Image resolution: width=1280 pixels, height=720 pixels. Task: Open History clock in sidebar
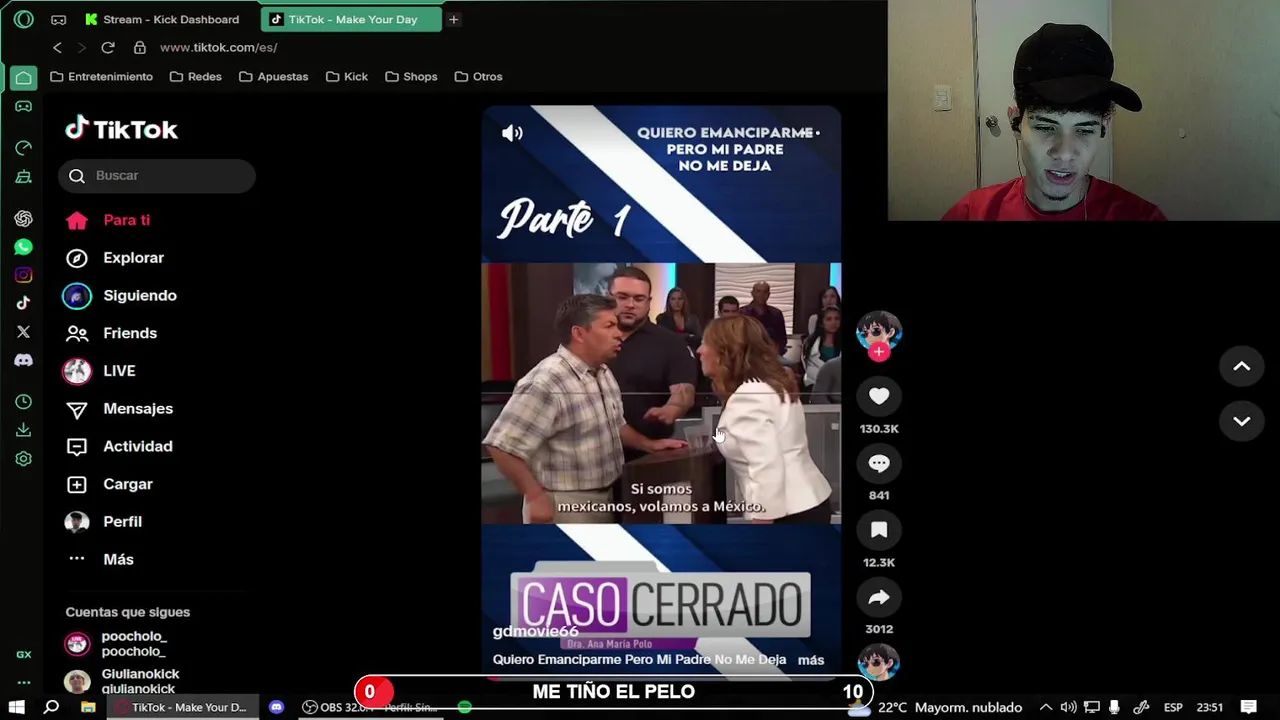23,402
